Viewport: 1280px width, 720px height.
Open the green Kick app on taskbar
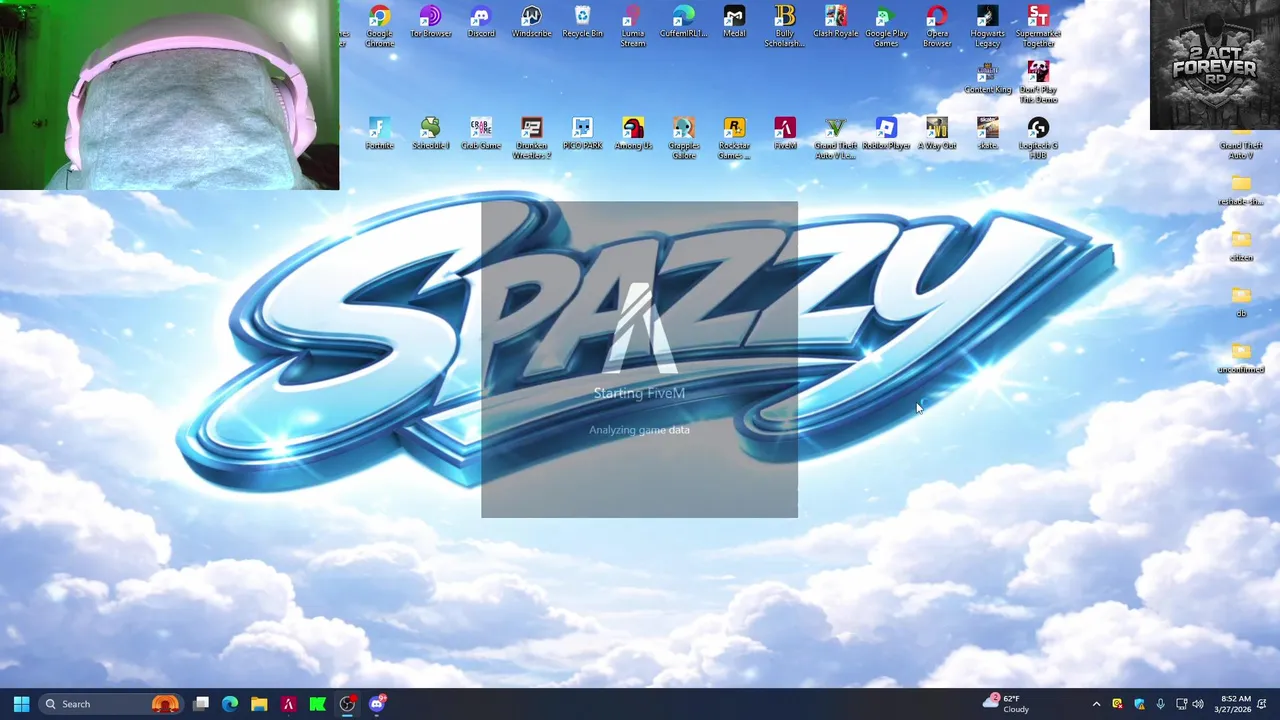pyautogui.click(x=317, y=704)
